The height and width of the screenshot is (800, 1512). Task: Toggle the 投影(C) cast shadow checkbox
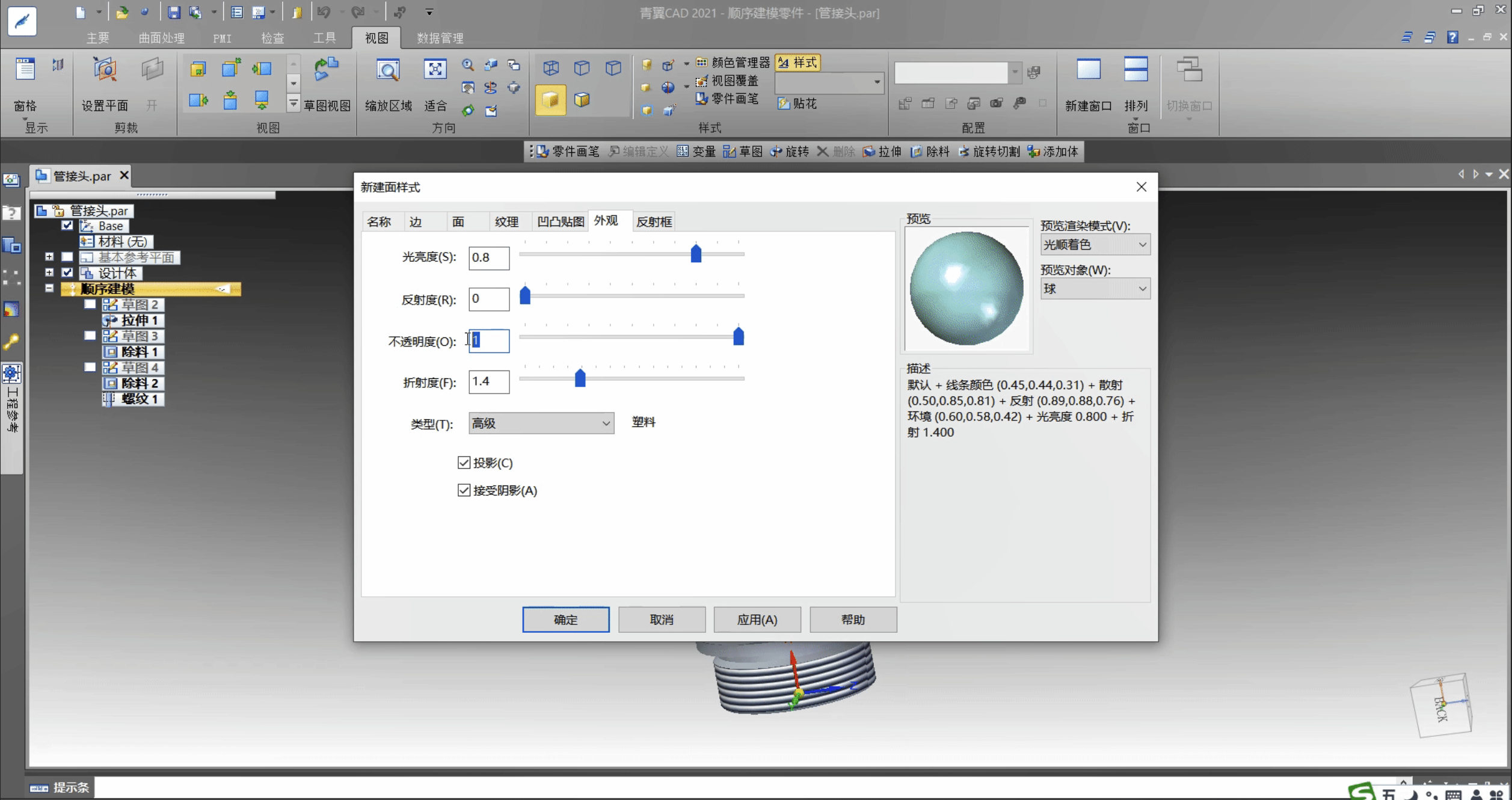[463, 463]
